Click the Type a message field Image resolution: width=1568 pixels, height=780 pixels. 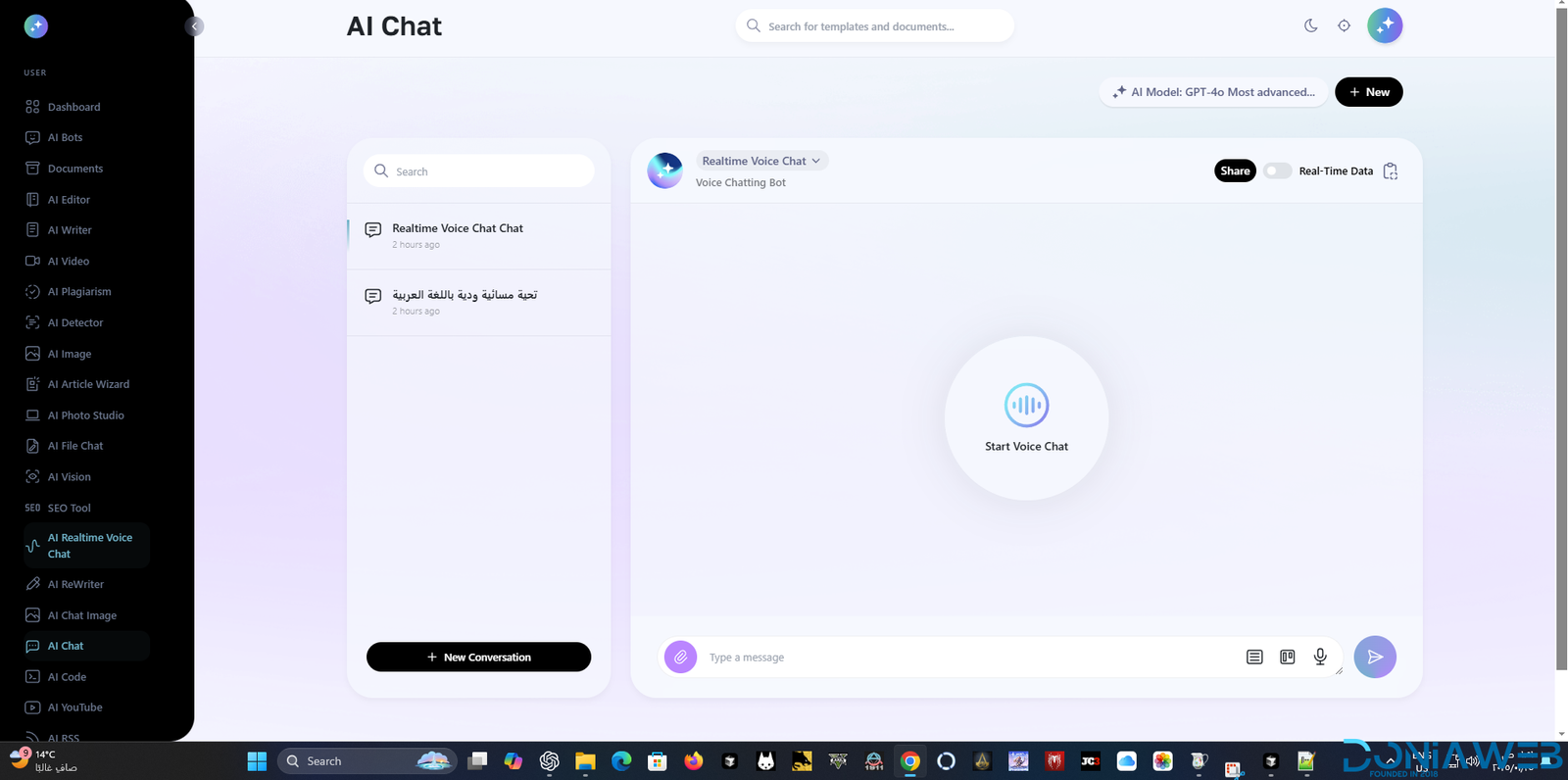click(x=970, y=657)
